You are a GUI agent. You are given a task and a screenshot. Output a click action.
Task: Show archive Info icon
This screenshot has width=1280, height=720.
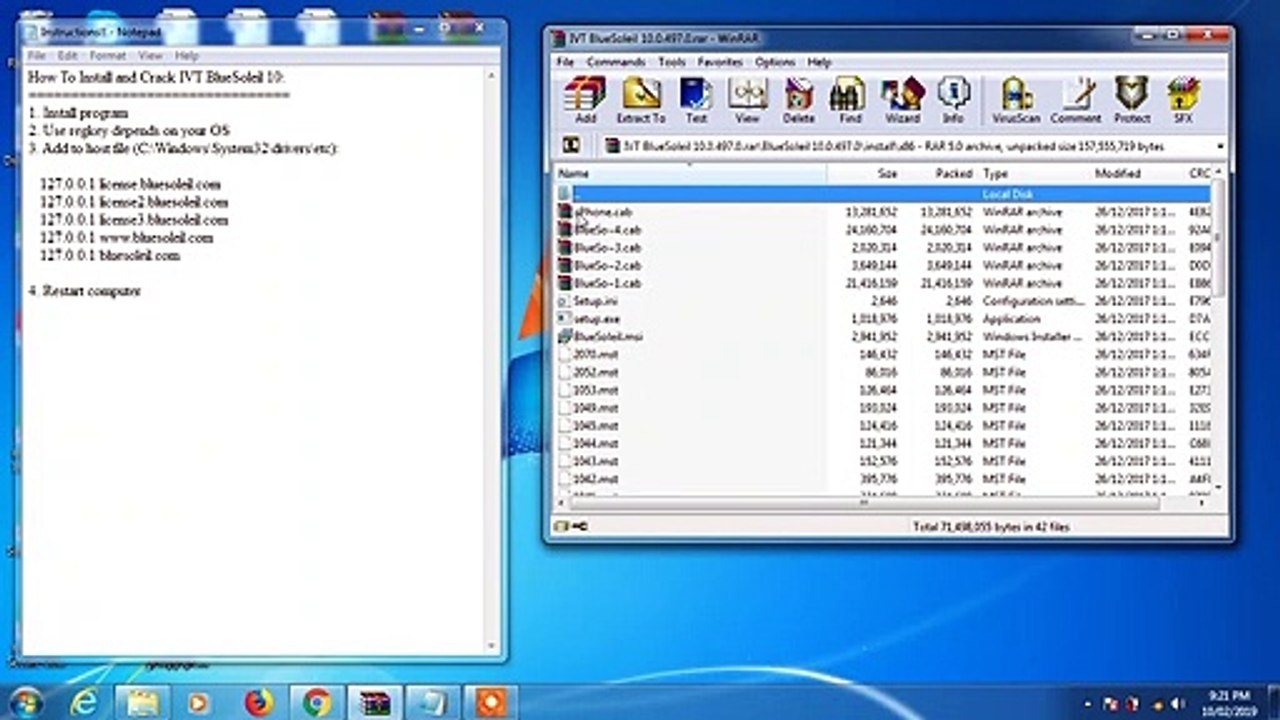(x=953, y=101)
